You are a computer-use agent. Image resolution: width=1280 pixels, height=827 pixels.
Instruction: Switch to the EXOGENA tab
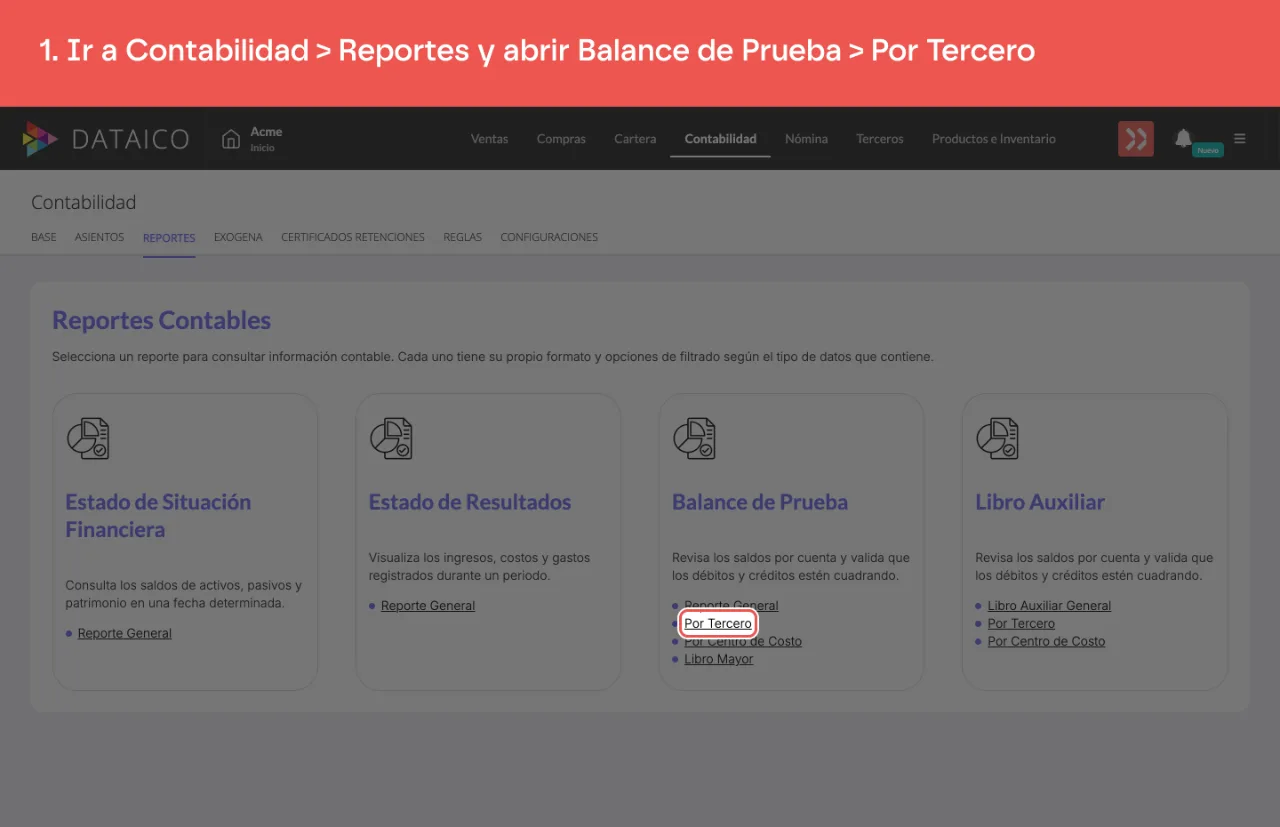[x=238, y=237]
